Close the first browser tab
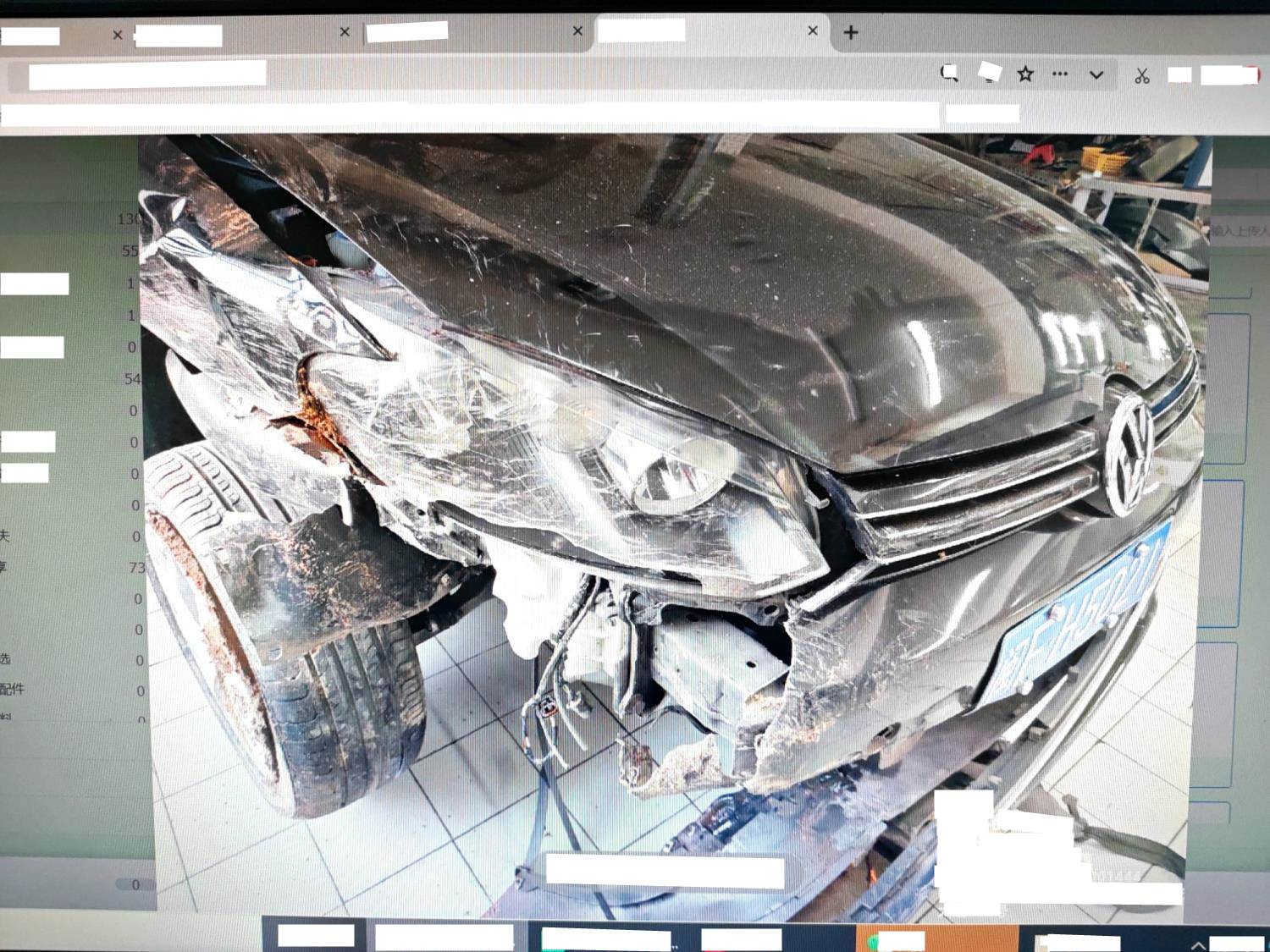 (118, 35)
